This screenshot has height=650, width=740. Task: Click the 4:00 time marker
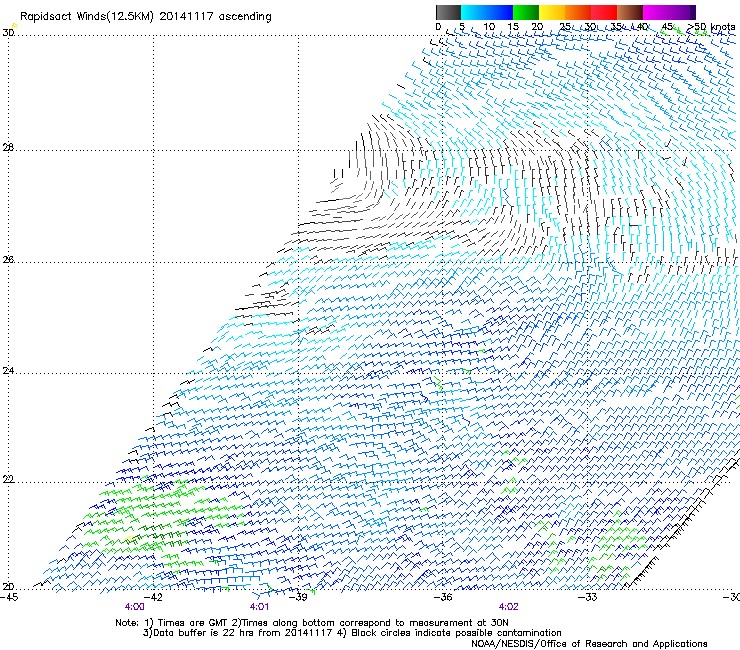tap(135, 607)
